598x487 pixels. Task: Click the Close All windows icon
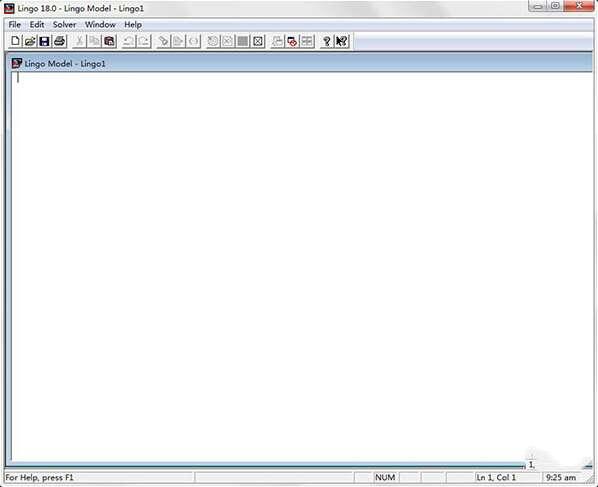coord(293,41)
